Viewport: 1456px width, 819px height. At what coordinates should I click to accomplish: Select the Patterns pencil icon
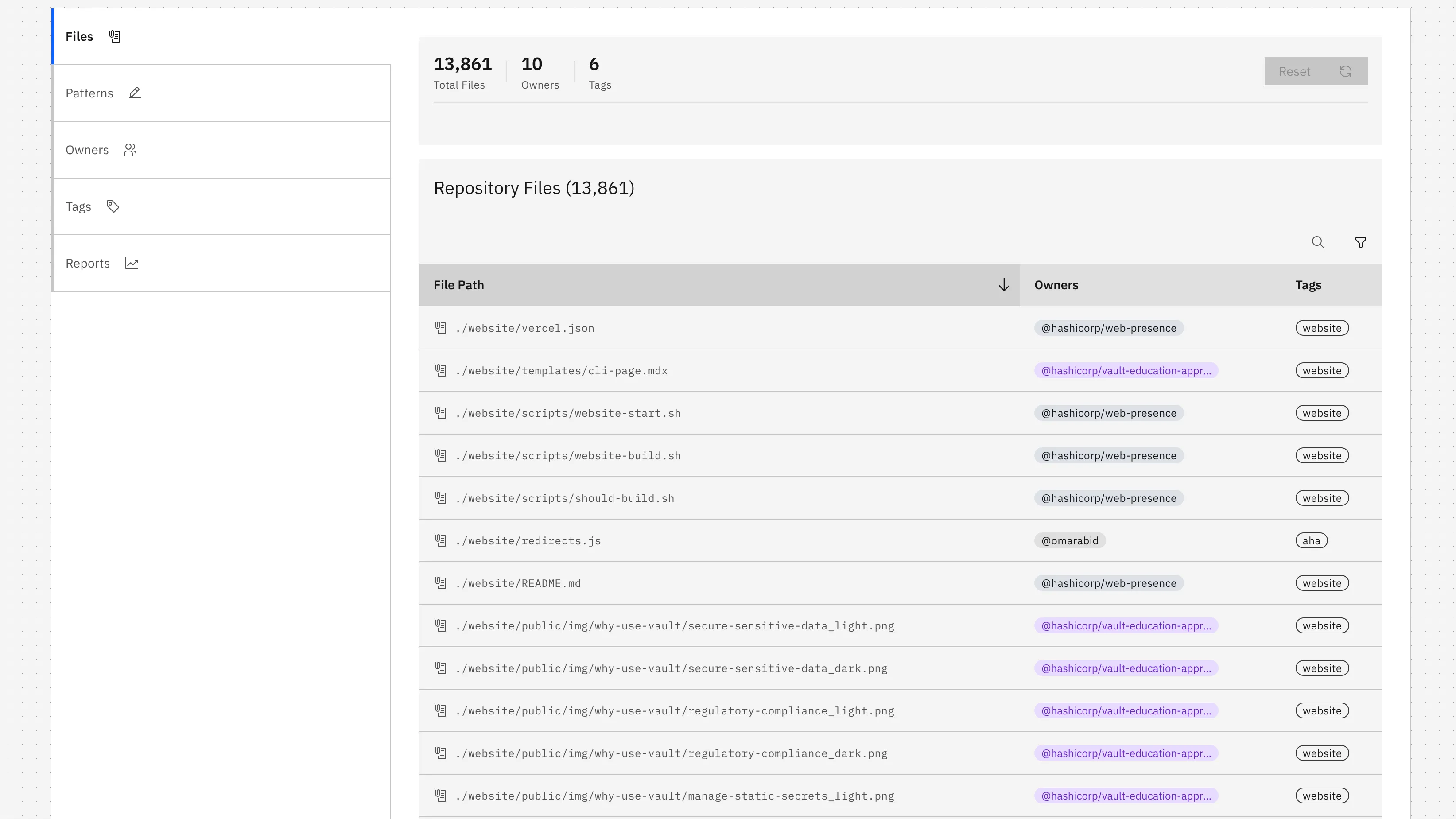(x=135, y=93)
